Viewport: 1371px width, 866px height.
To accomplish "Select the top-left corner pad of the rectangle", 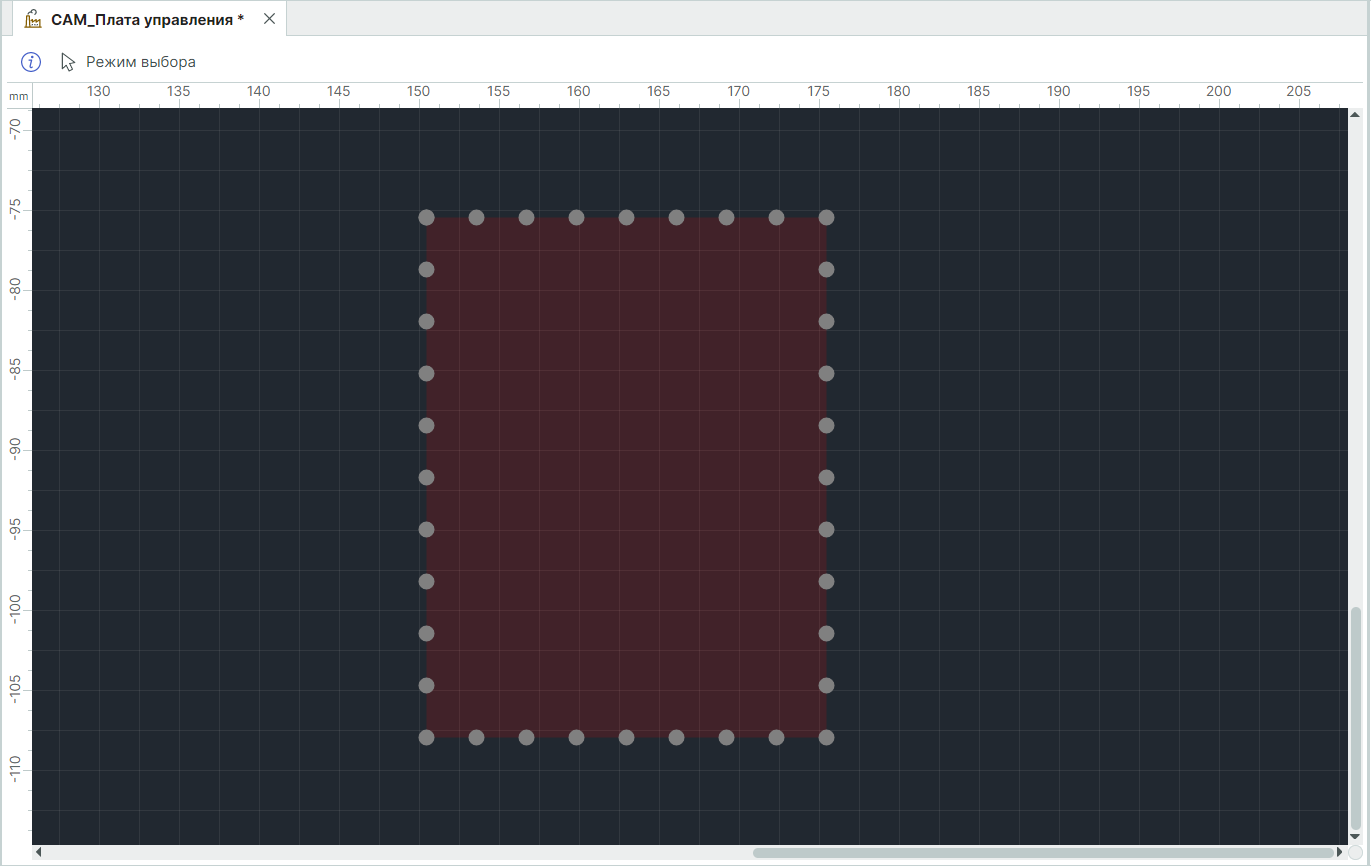I will click(x=426, y=217).
